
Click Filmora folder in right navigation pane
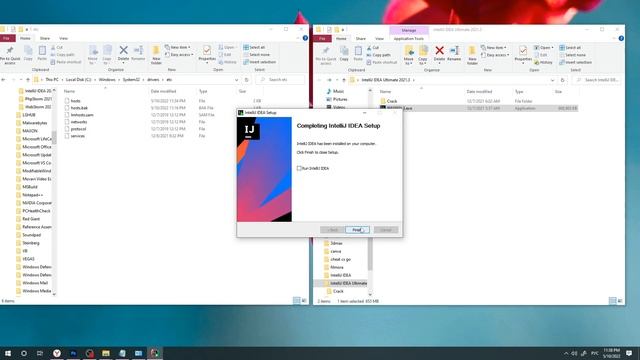point(337,267)
